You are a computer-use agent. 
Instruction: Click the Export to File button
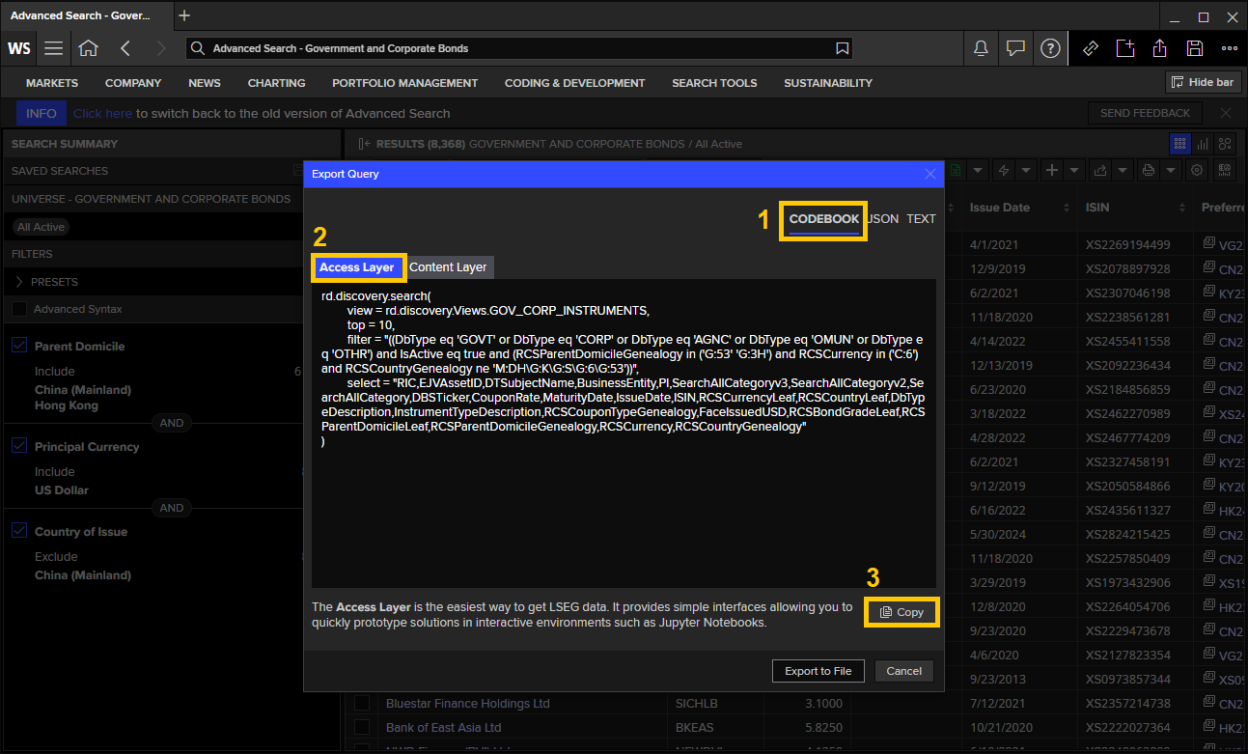point(818,671)
